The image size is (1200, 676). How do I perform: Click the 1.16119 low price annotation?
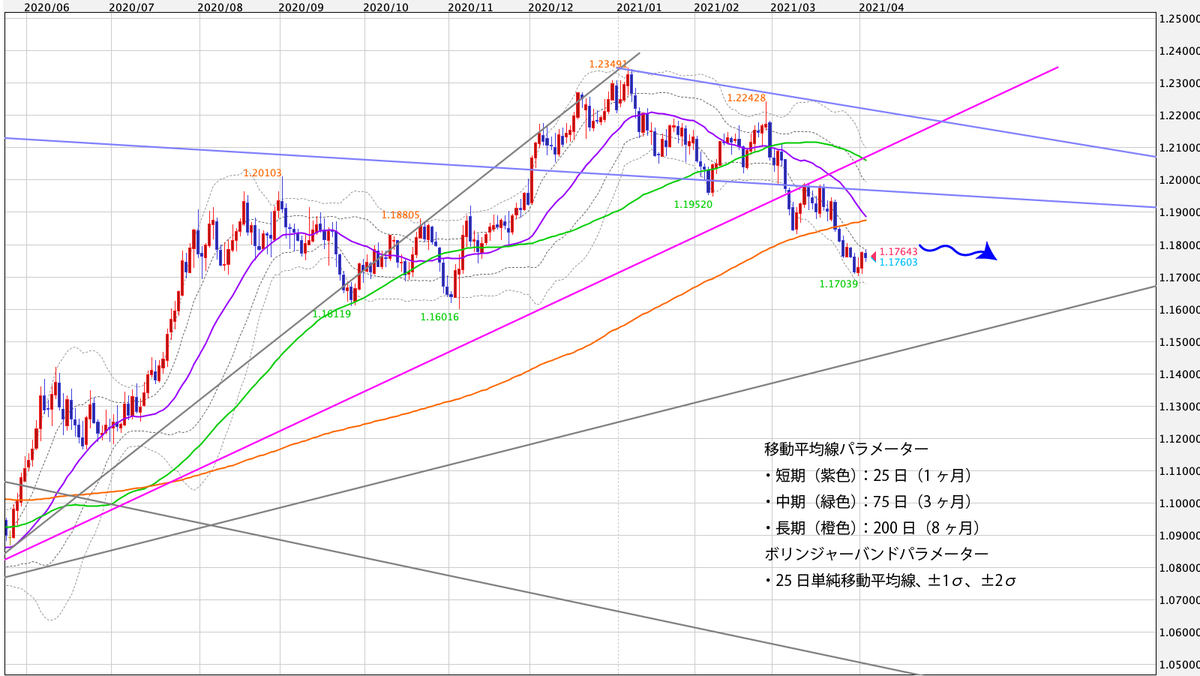(x=331, y=313)
